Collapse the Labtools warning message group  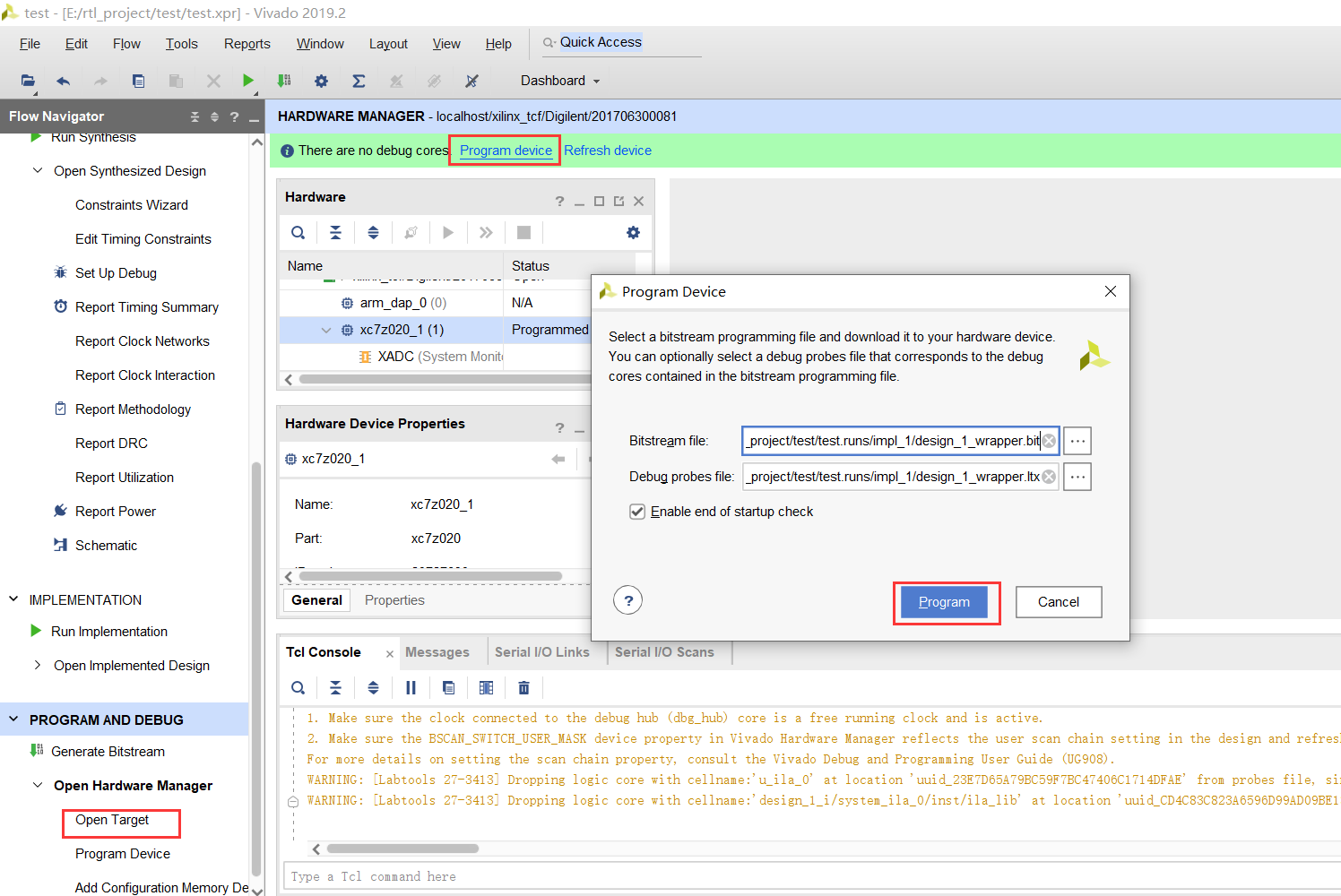293,801
